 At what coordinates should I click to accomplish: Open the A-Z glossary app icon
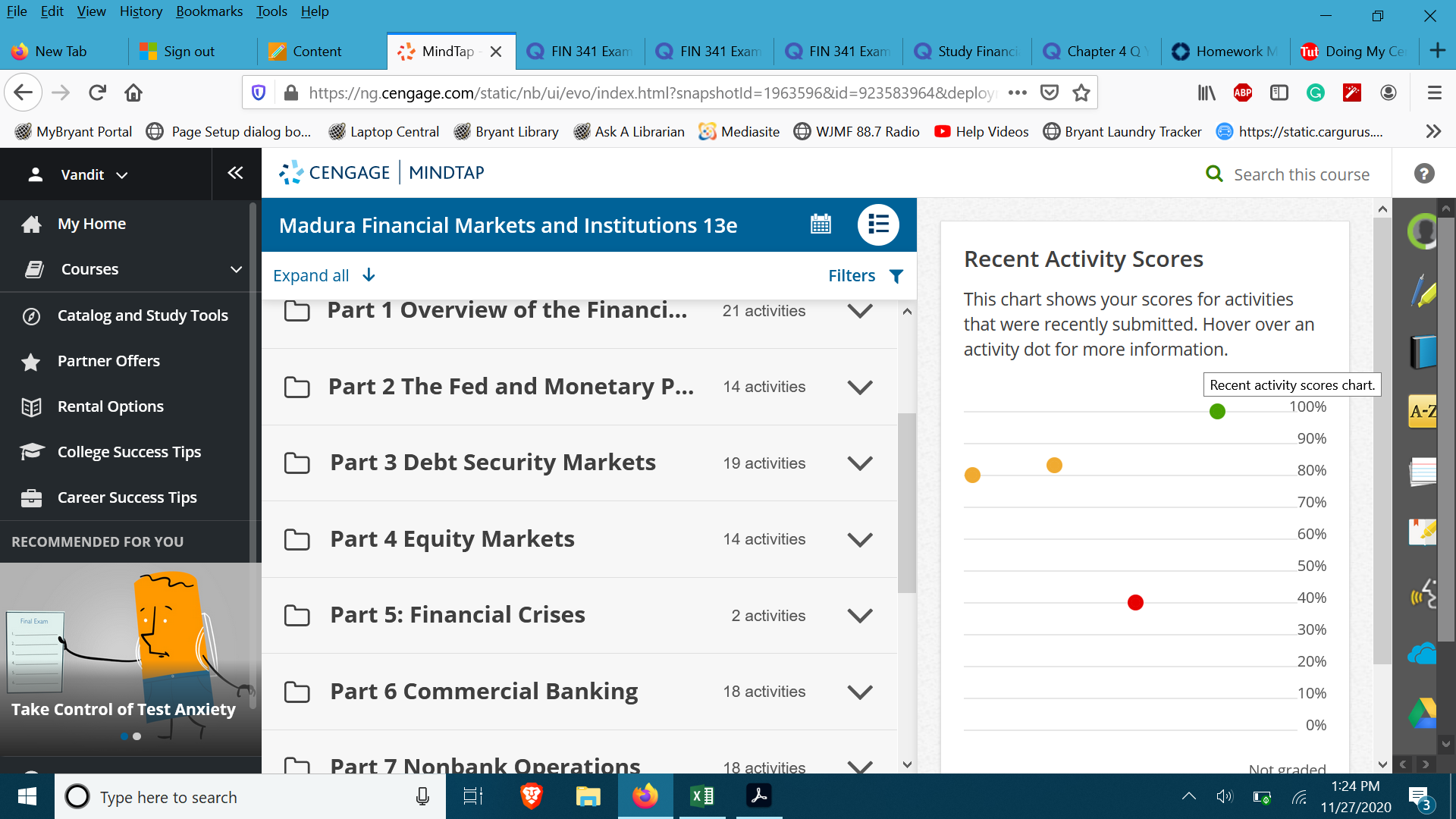[1423, 411]
